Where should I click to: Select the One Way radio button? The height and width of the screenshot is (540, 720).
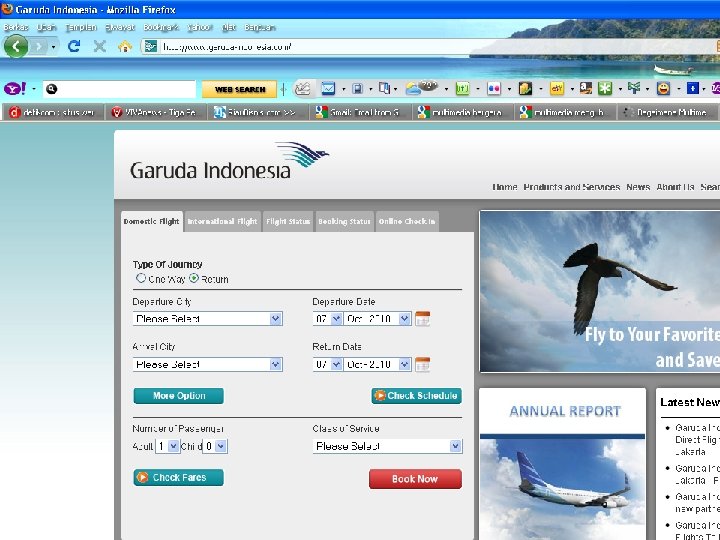click(x=141, y=278)
